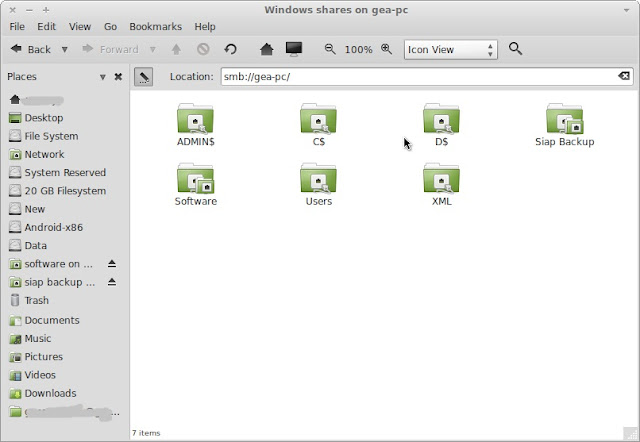Select the Siap Backup share folder
The width and height of the screenshot is (640, 442).
click(x=564, y=124)
